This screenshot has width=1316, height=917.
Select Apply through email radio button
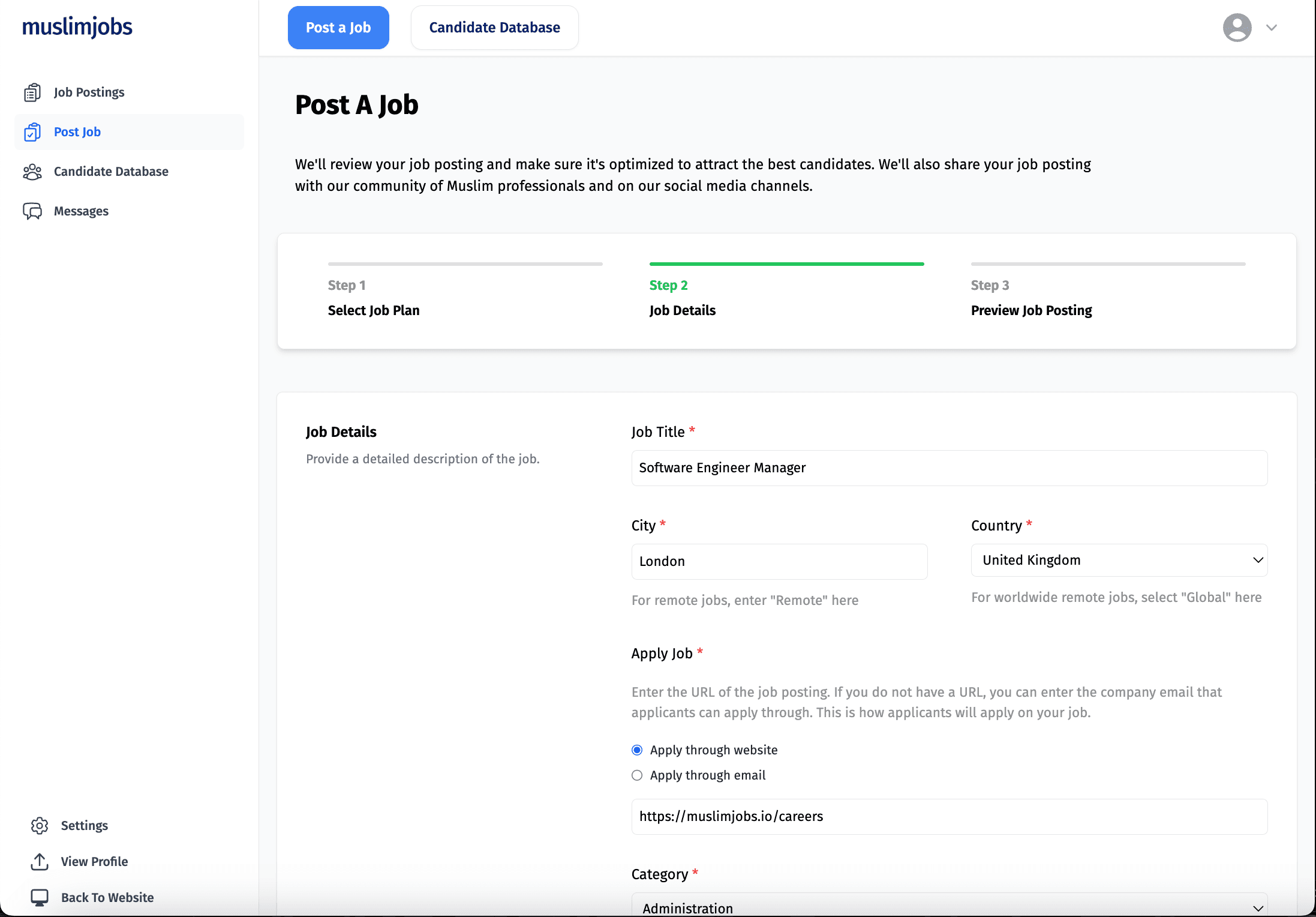637,775
